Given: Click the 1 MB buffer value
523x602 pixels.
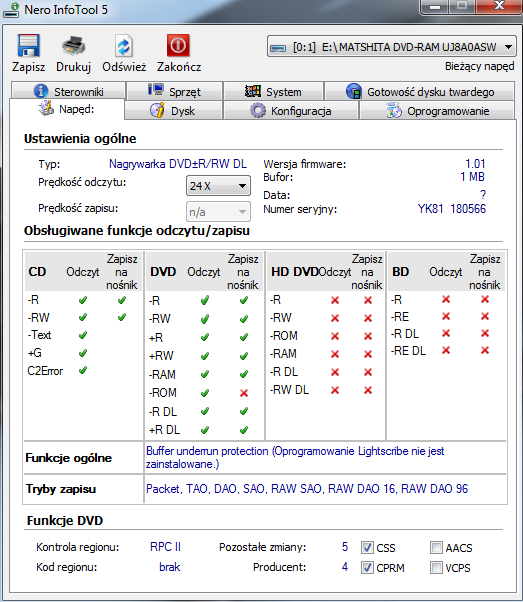Looking at the screenshot, I should tap(472, 177).
